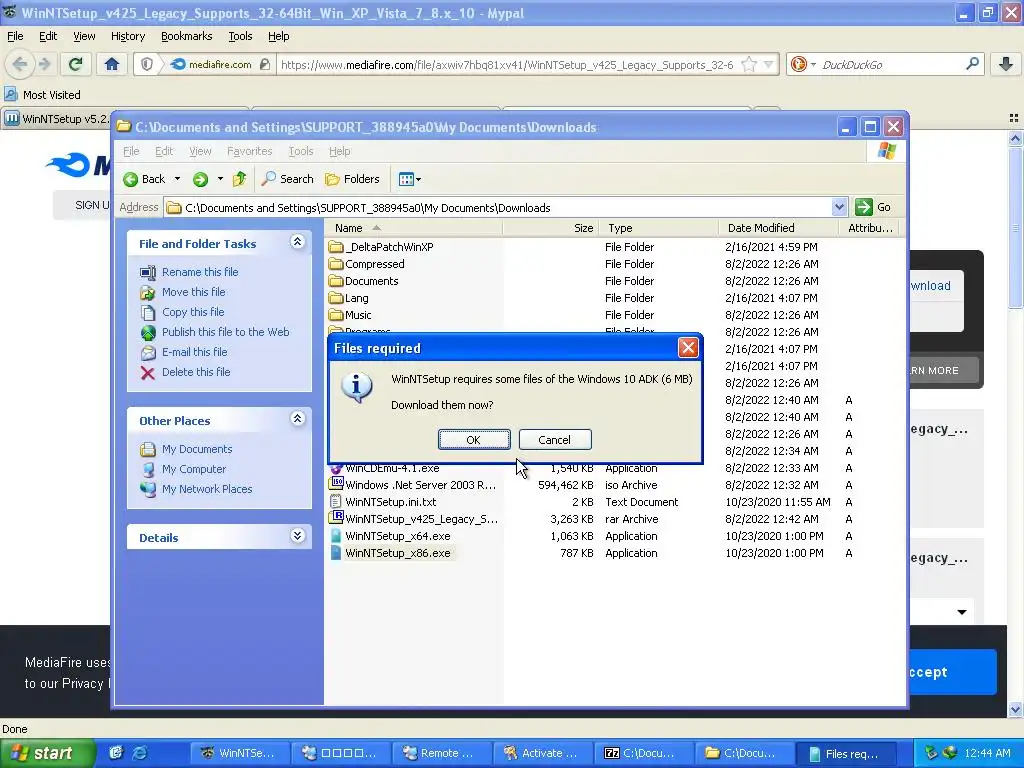This screenshot has height=768, width=1024.
Task: Open My Documents from Other Places
Action: (x=197, y=449)
